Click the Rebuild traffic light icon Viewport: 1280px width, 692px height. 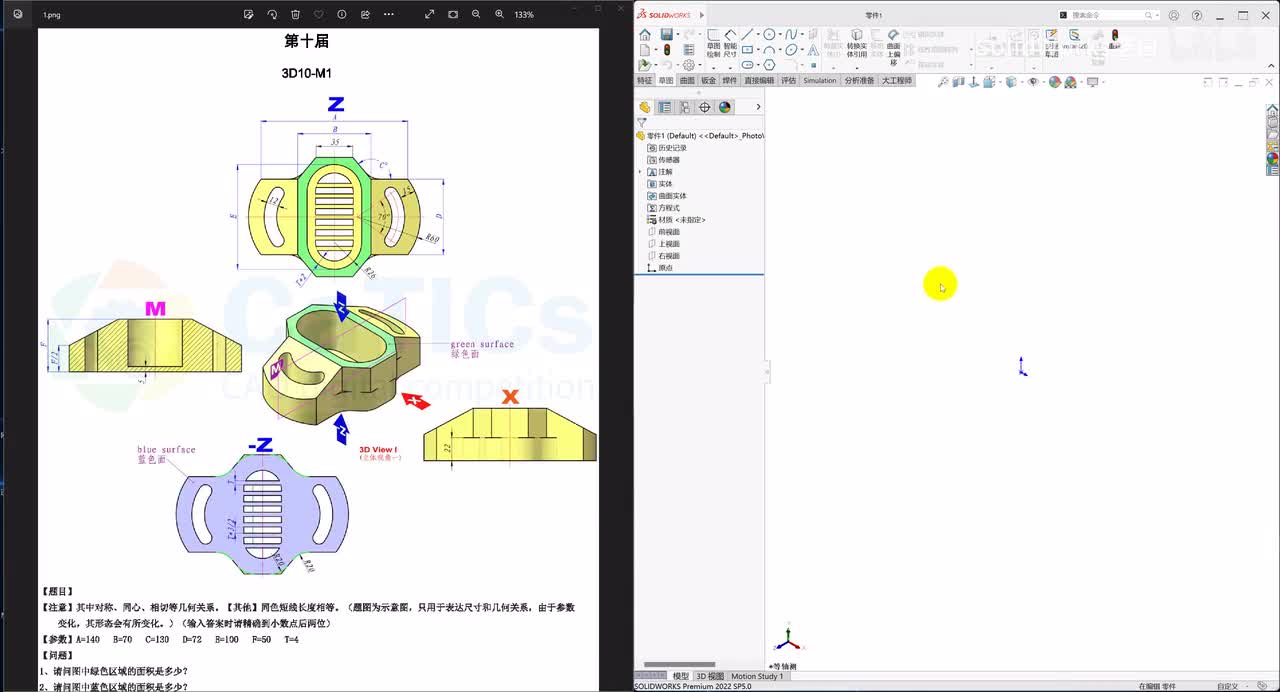pyautogui.click(x=667, y=50)
